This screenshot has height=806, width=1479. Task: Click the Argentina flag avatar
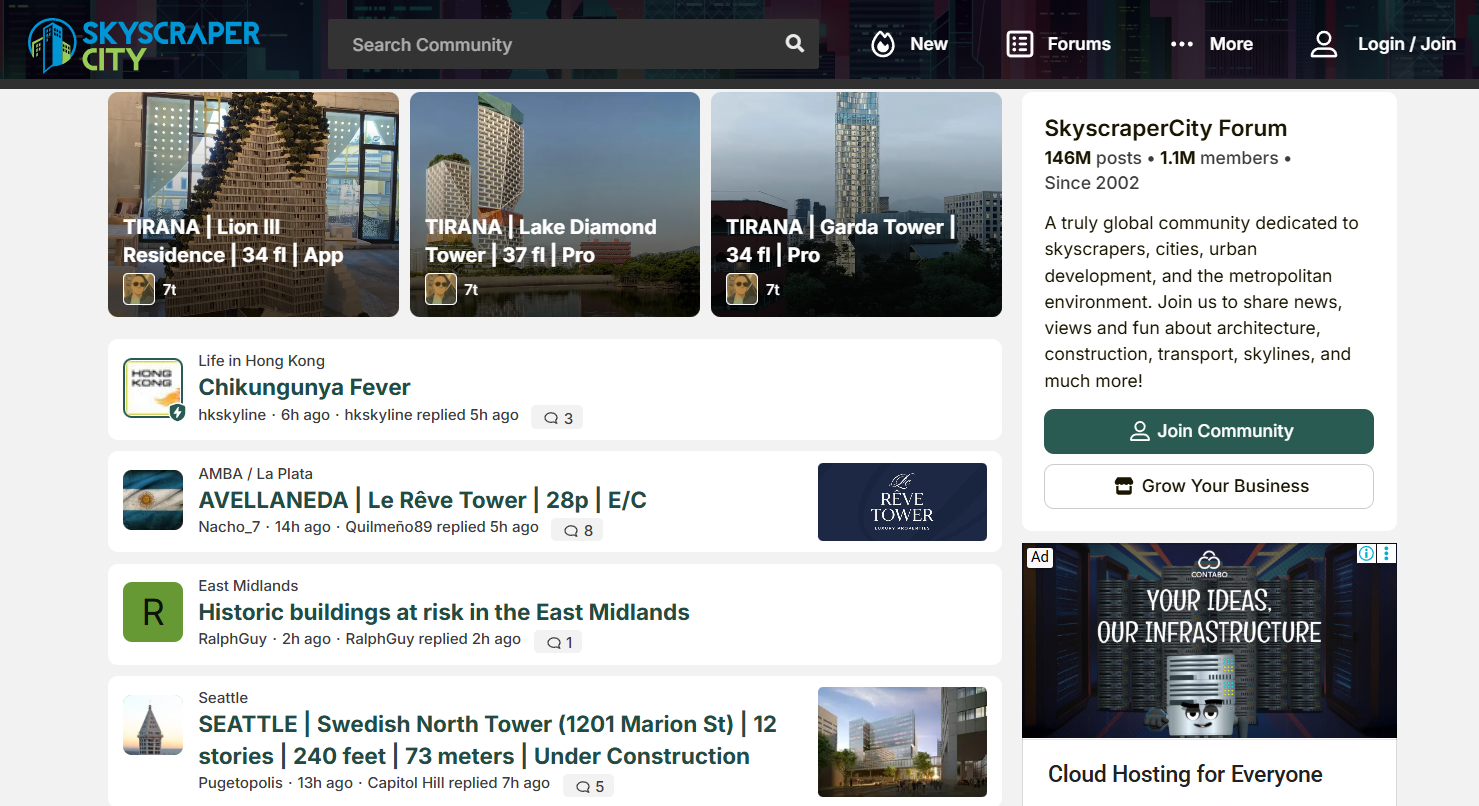[x=153, y=500]
